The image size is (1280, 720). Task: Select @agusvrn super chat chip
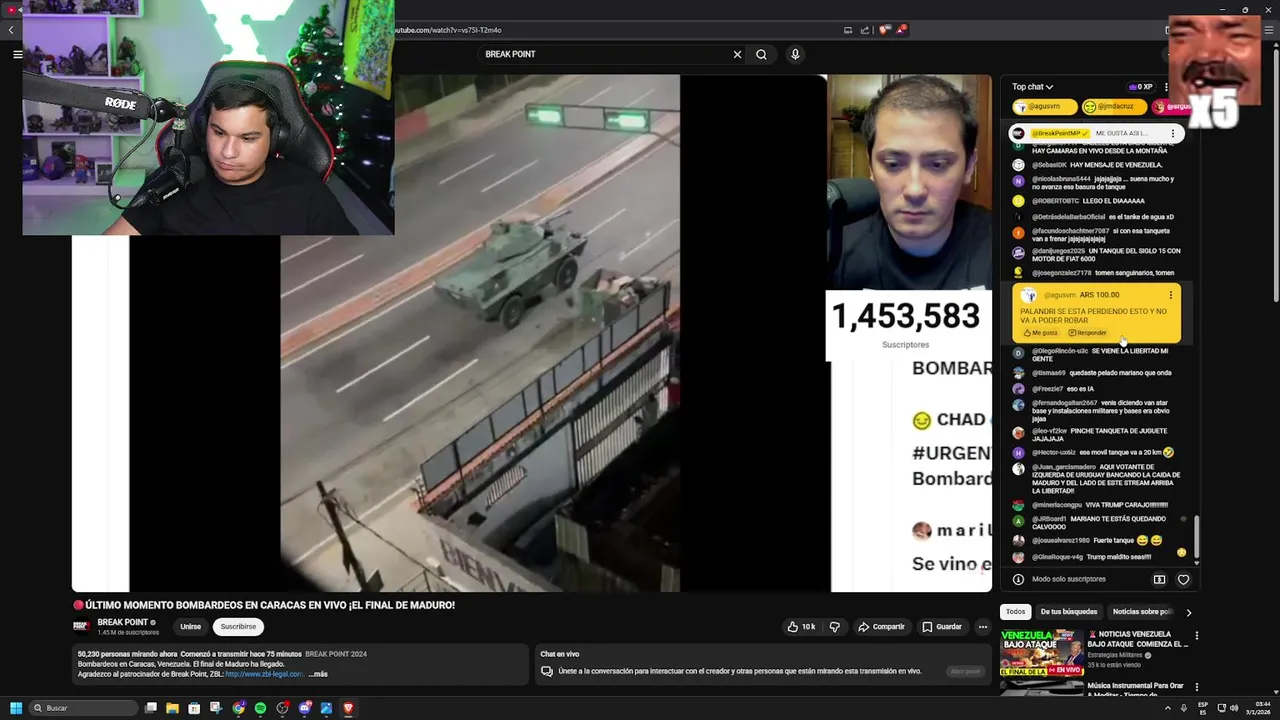(x=1044, y=106)
